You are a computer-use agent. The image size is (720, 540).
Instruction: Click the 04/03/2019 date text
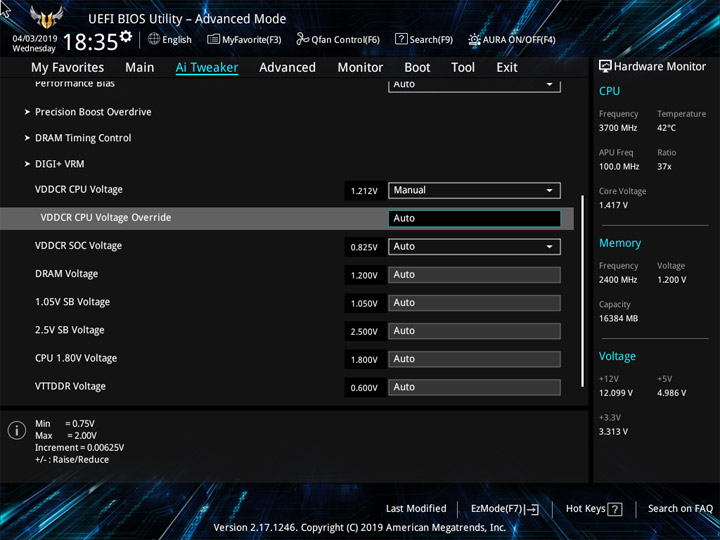point(35,39)
